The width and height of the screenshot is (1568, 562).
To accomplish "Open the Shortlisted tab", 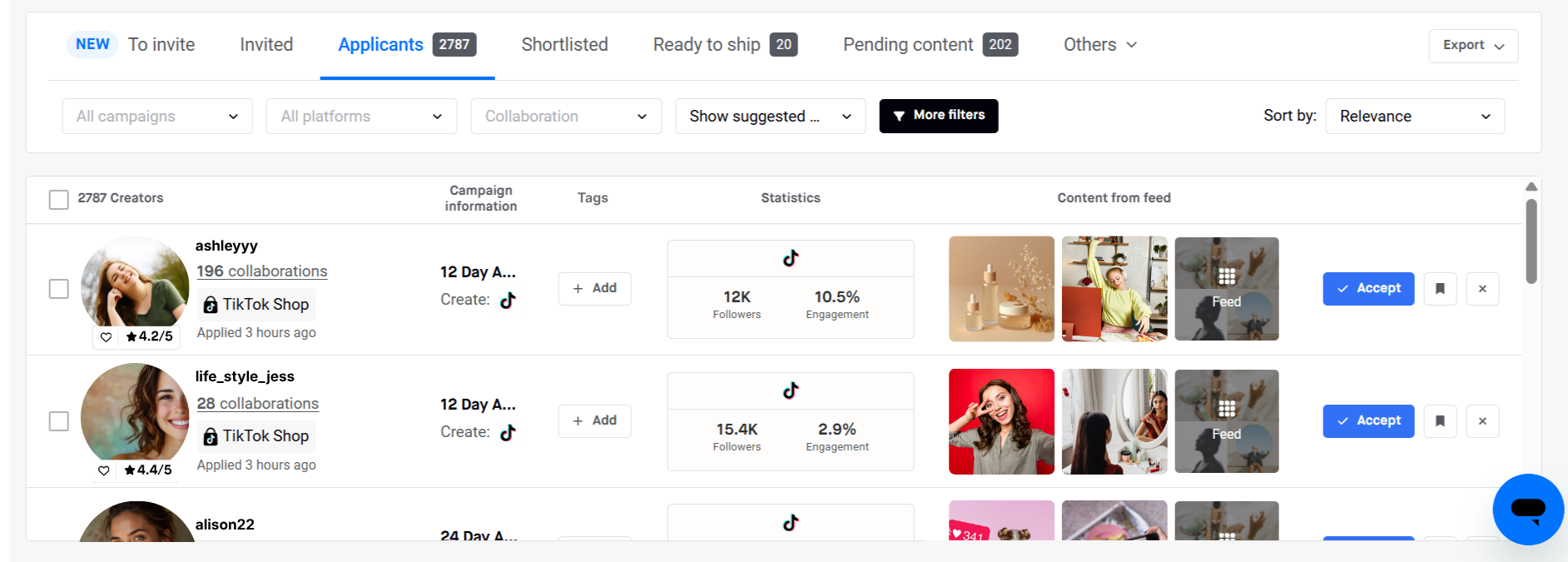I will click(x=564, y=45).
